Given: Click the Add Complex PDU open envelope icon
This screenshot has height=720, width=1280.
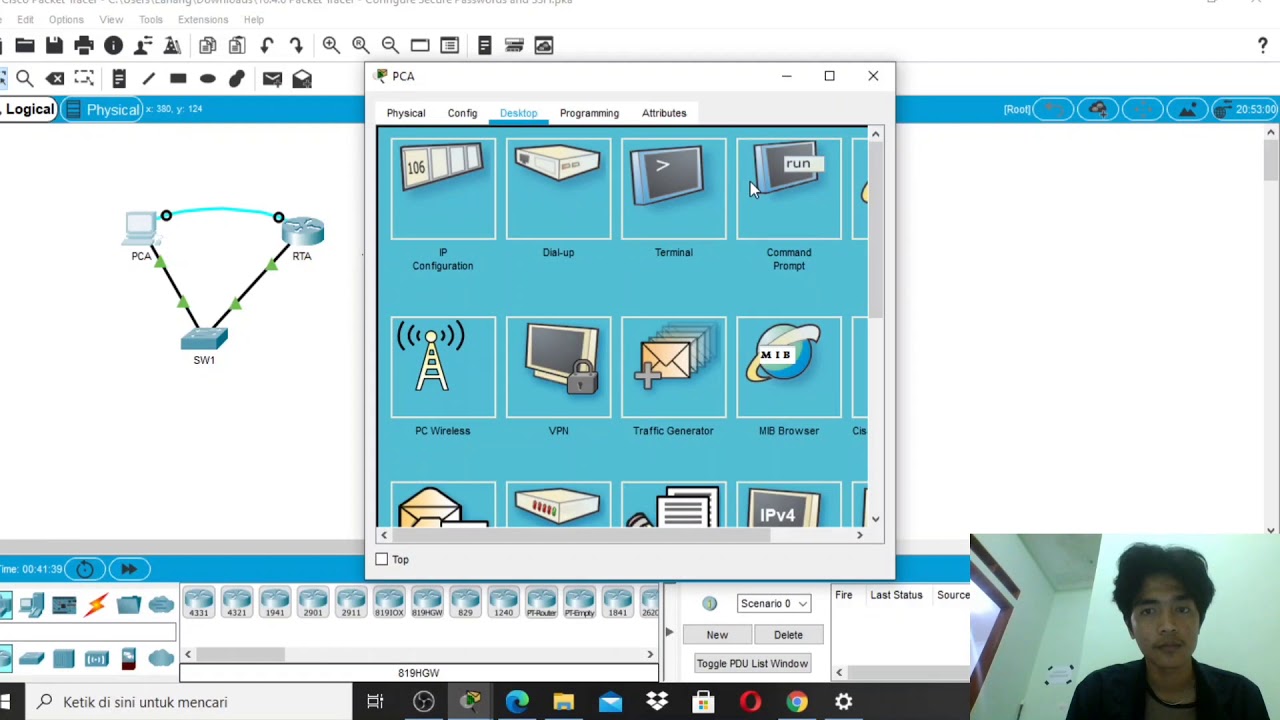Looking at the screenshot, I should pyautogui.click(x=302, y=78).
